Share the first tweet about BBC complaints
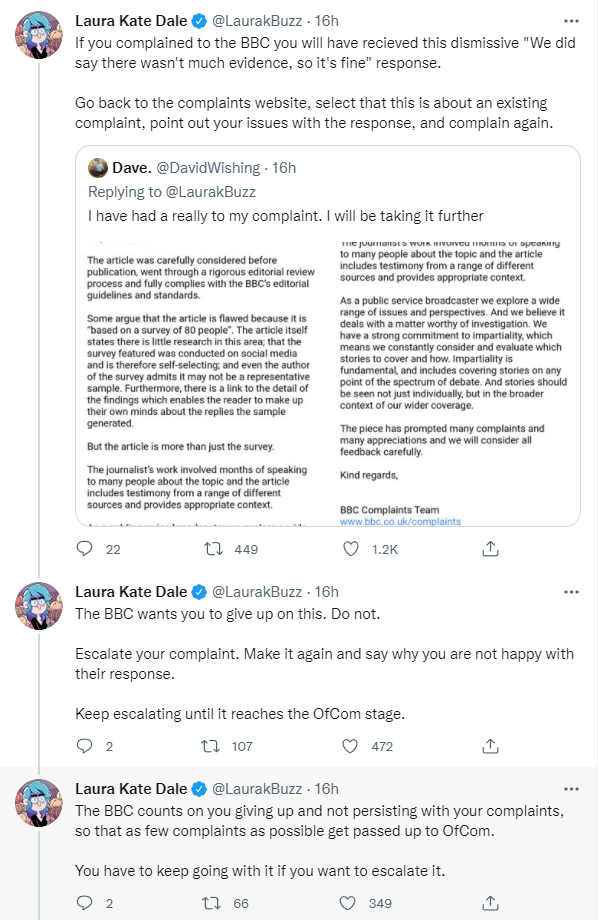Image resolution: width=598 pixels, height=920 pixels. tap(490, 549)
